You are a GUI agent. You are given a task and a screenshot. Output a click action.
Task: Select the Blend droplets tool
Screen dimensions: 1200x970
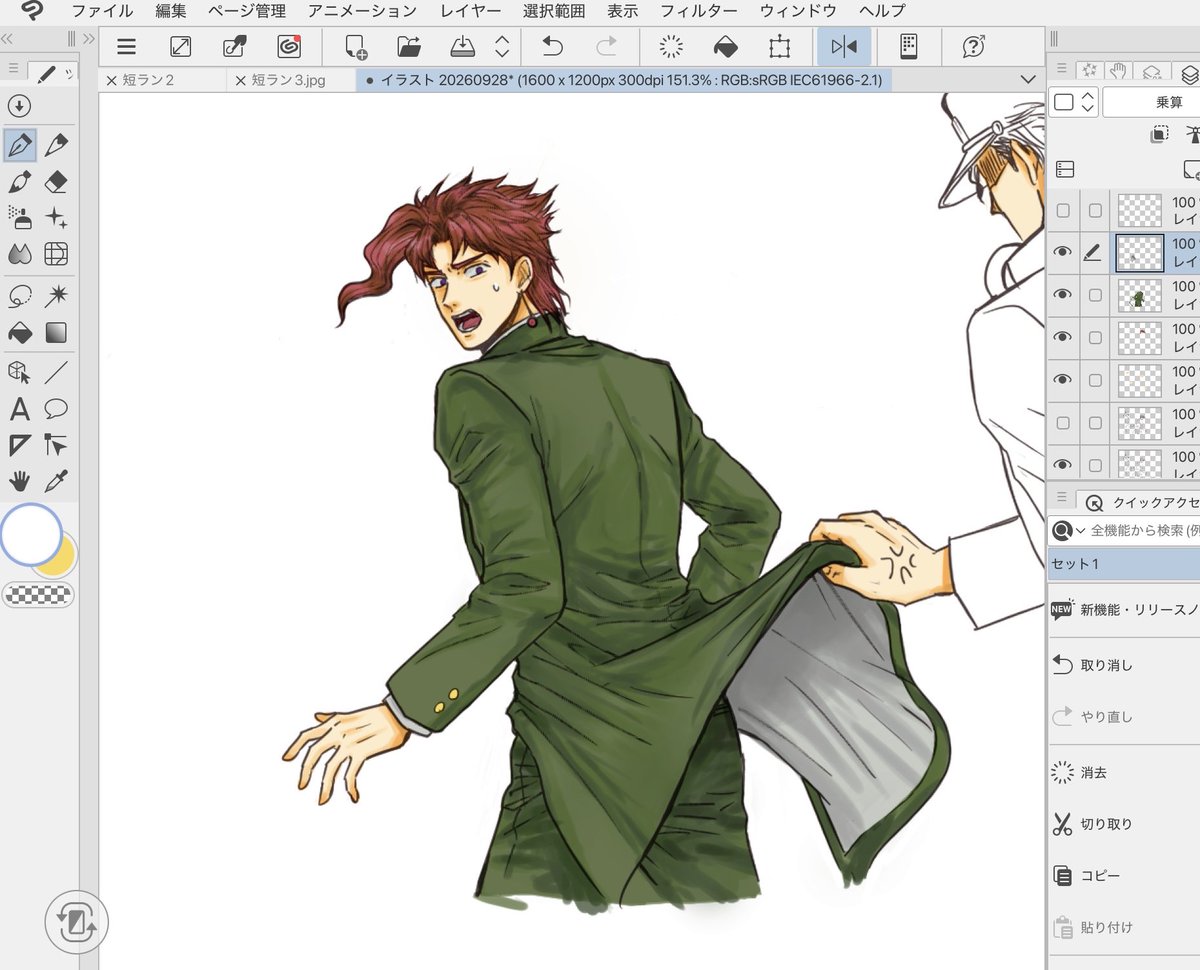[x=20, y=254]
